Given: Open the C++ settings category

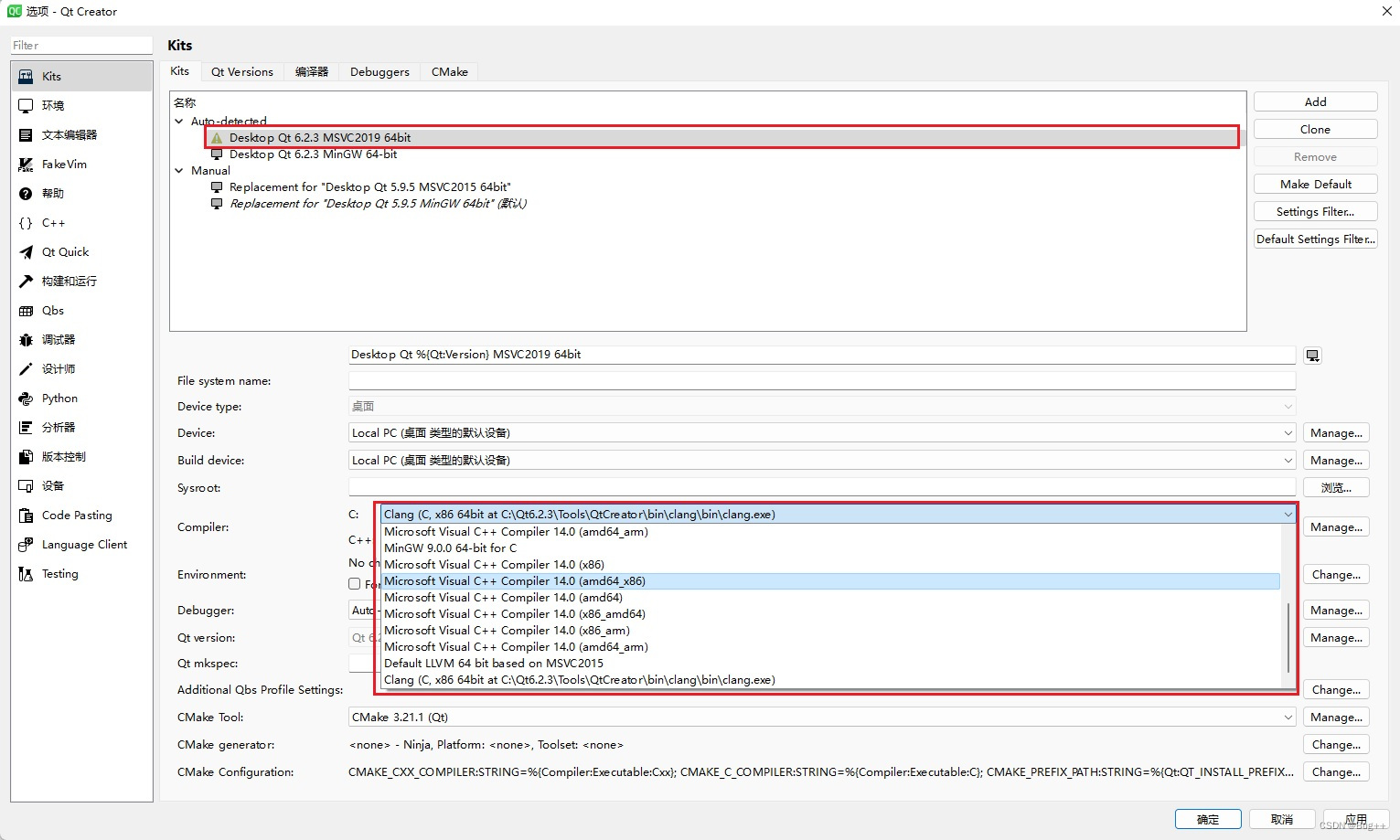Looking at the screenshot, I should click(x=81, y=222).
